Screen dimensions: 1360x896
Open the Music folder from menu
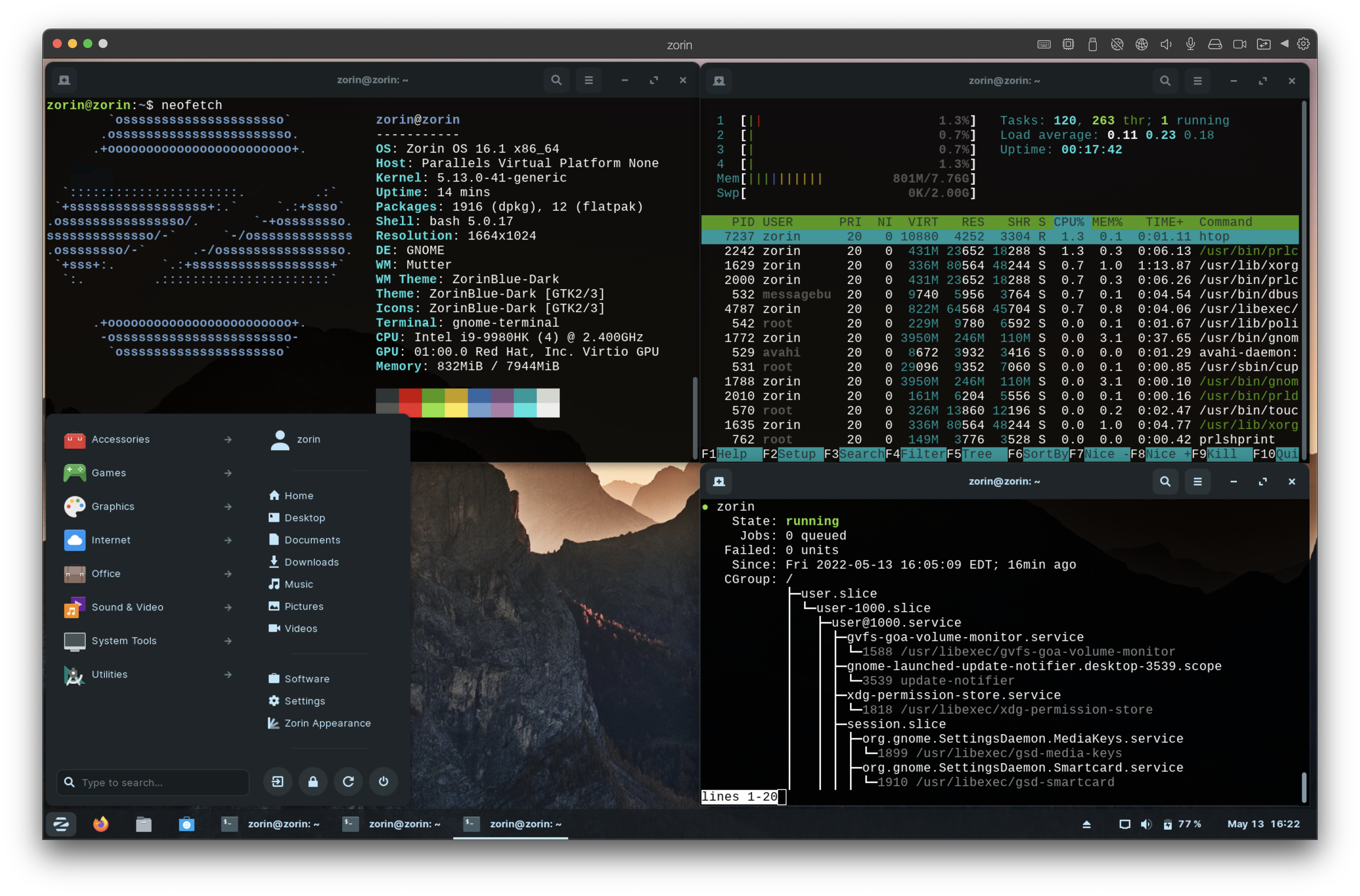[x=291, y=584]
